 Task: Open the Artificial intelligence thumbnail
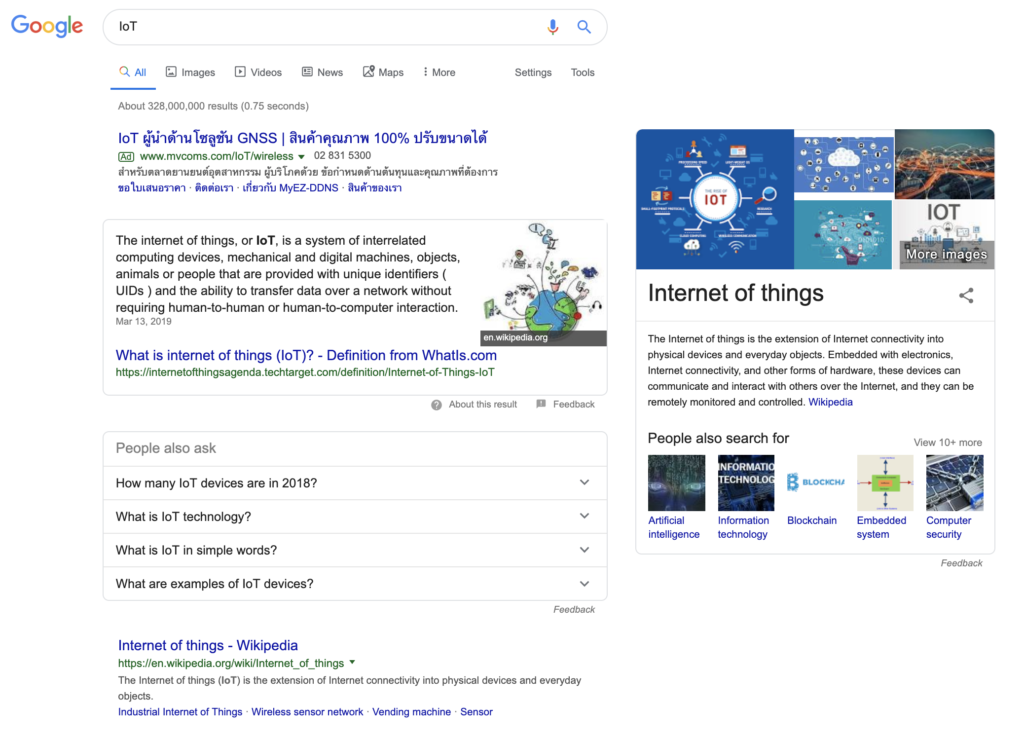[x=677, y=483]
